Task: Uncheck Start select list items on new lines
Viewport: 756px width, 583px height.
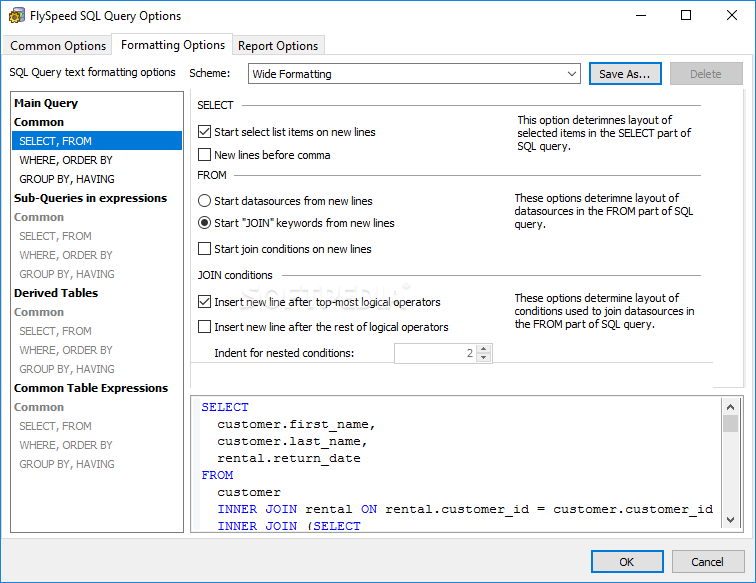Action: (x=205, y=132)
